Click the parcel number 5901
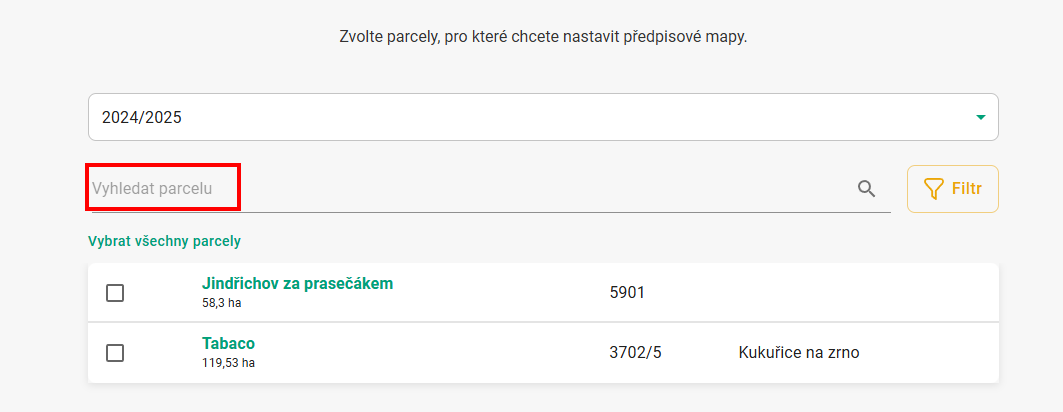 coord(627,293)
